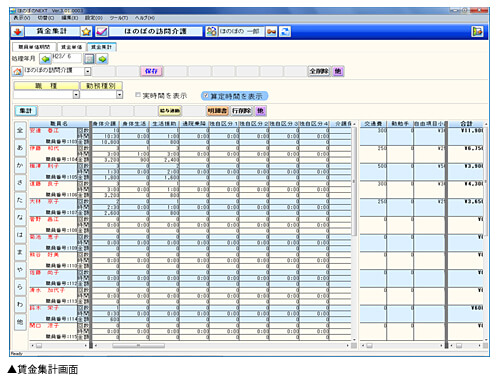Click the 交通費 column header
The width and height of the screenshot is (500, 381).
(x=373, y=124)
